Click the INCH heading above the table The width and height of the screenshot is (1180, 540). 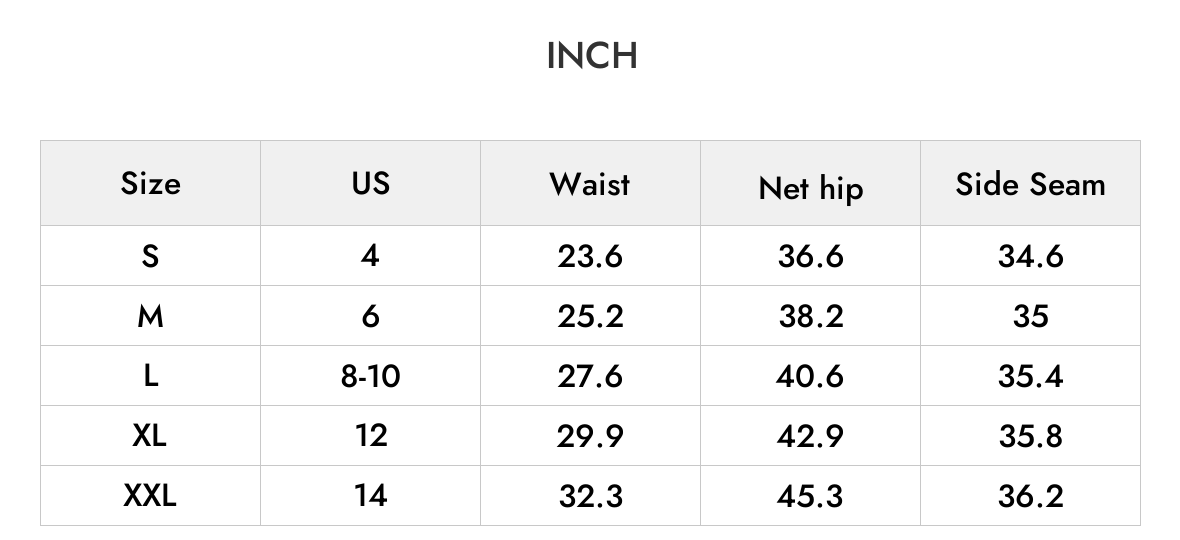[x=592, y=56]
